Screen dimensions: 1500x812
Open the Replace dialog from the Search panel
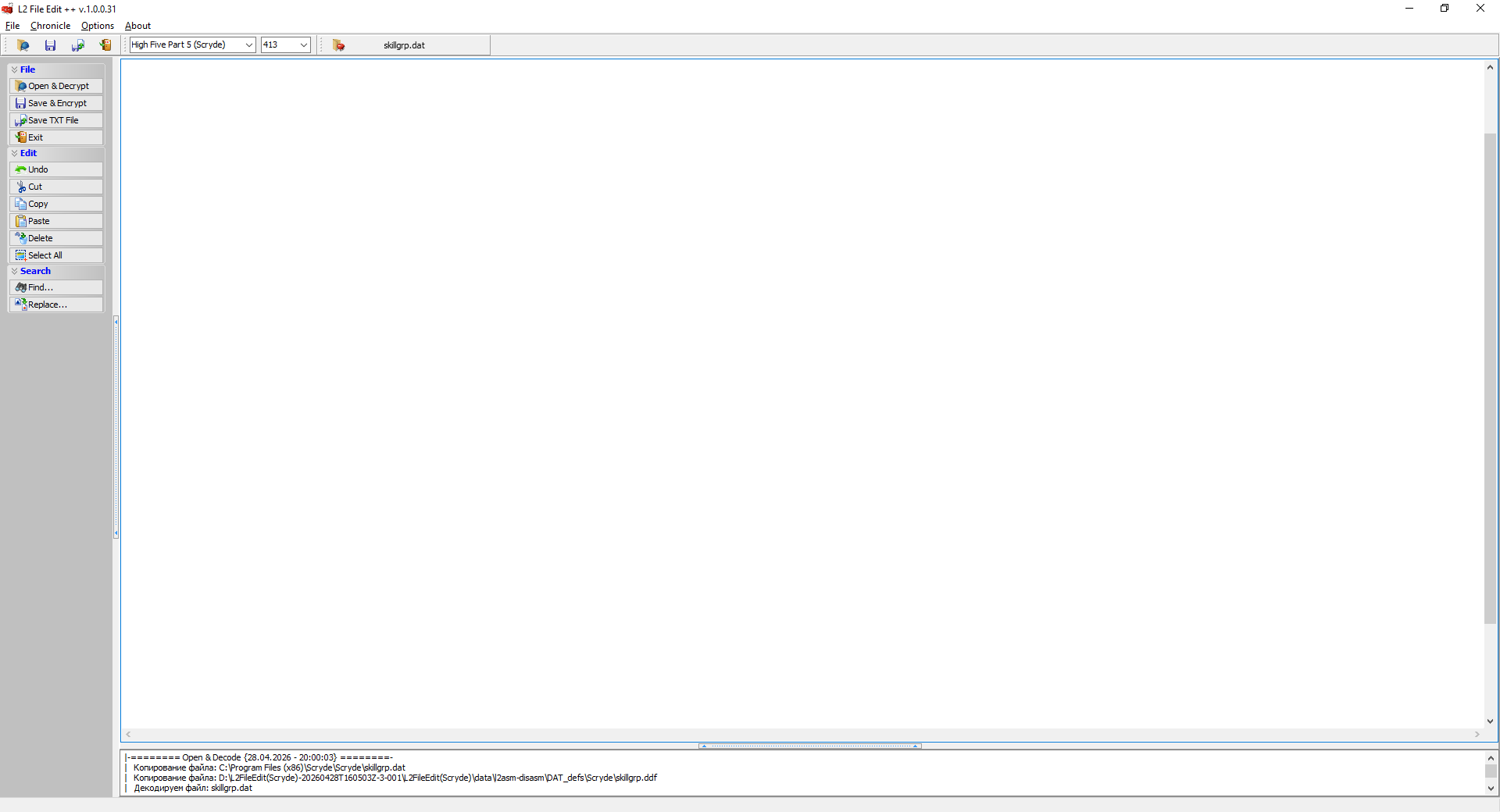click(x=56, y=304)
